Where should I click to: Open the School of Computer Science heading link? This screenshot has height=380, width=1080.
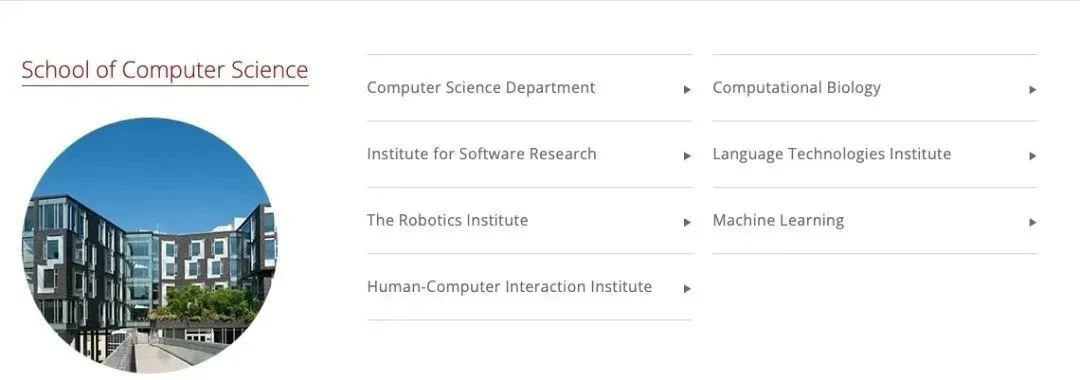[165, 70]
